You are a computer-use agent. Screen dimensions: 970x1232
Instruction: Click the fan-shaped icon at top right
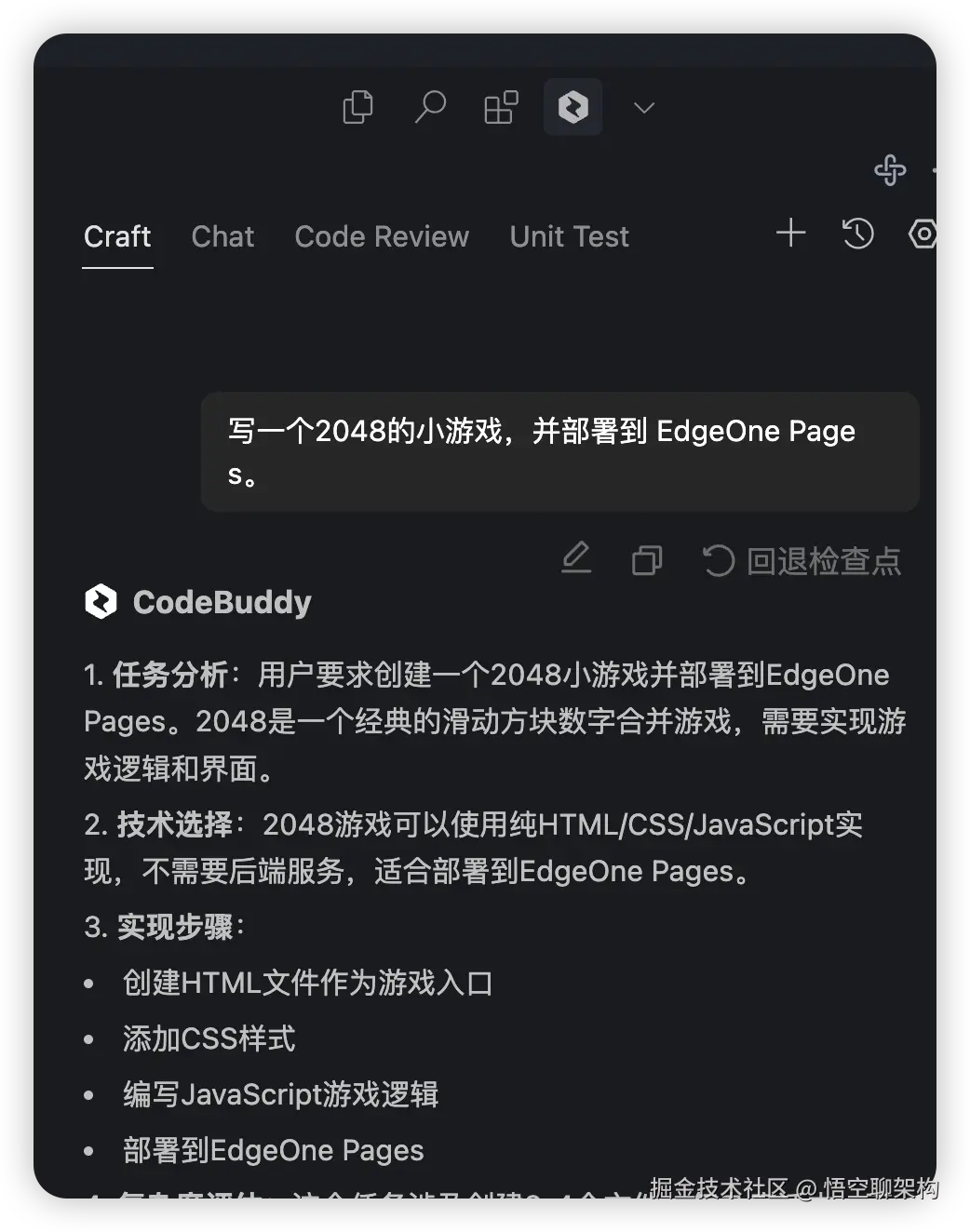click(890, 169)
